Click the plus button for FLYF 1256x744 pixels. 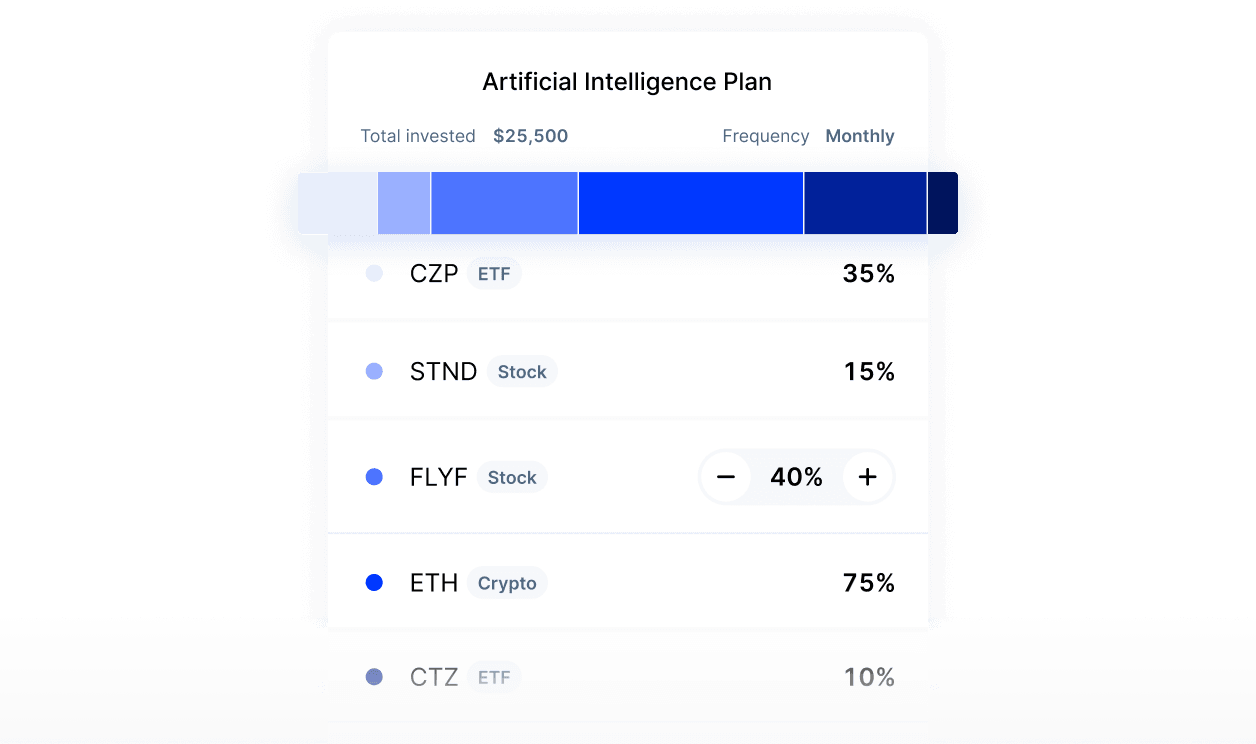(x=867, y=478)
